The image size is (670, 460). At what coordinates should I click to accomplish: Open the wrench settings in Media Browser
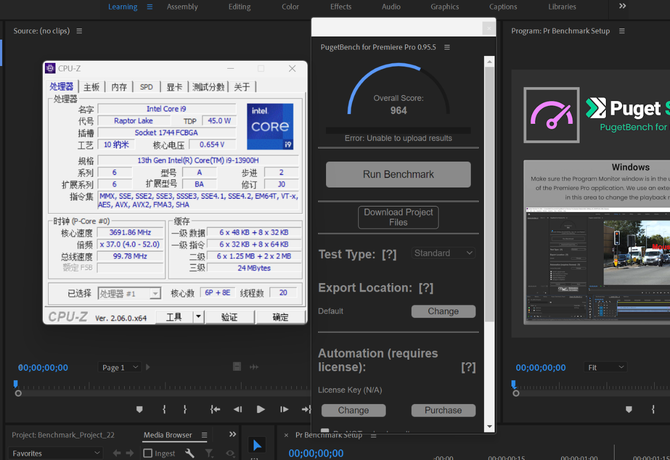pyautogui.click(x=190, y=453)
